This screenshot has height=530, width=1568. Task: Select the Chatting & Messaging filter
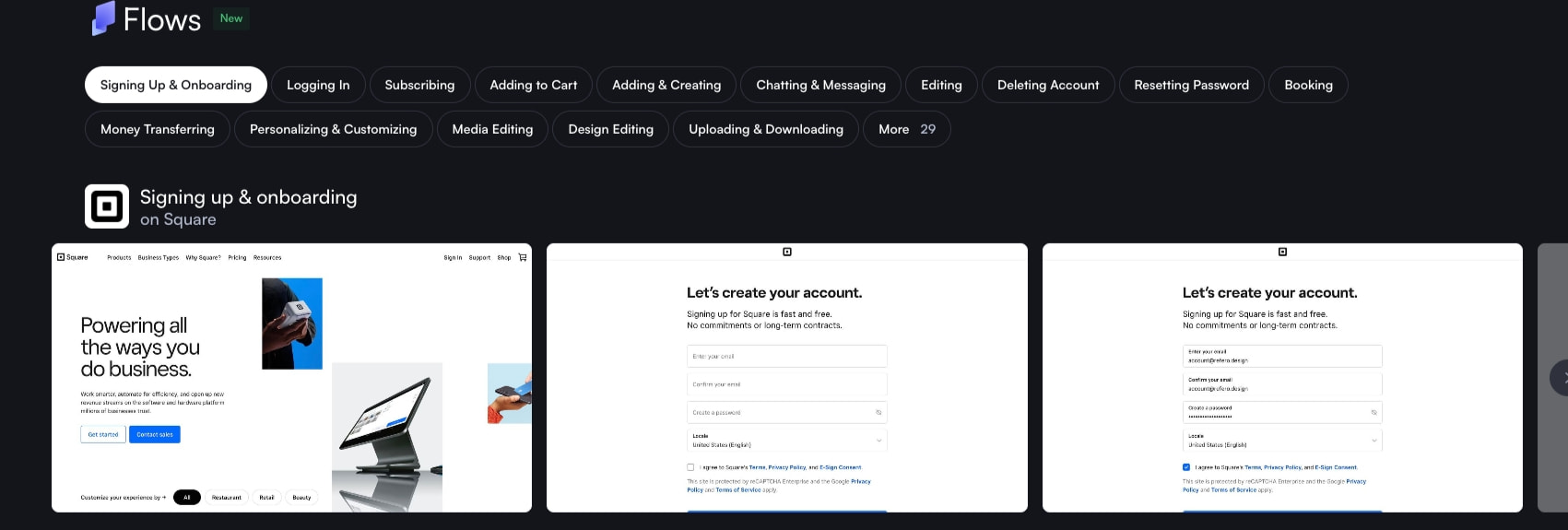(x=821, y=85)
